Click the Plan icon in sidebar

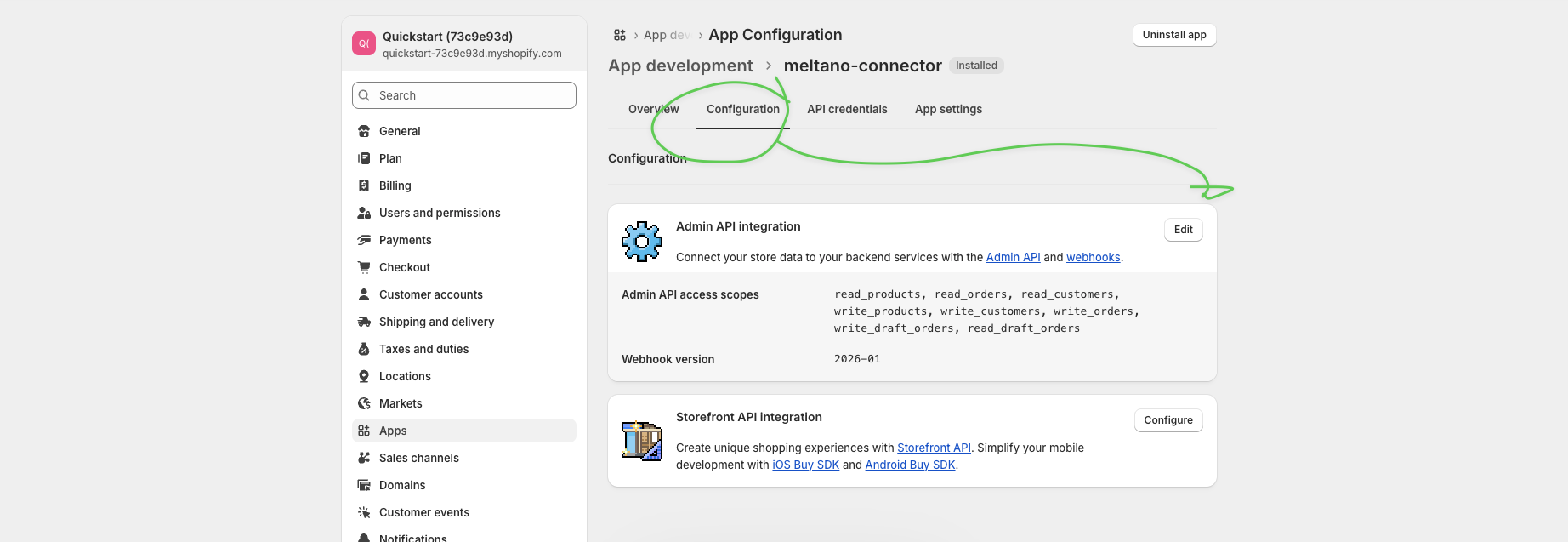click(364, 158)
